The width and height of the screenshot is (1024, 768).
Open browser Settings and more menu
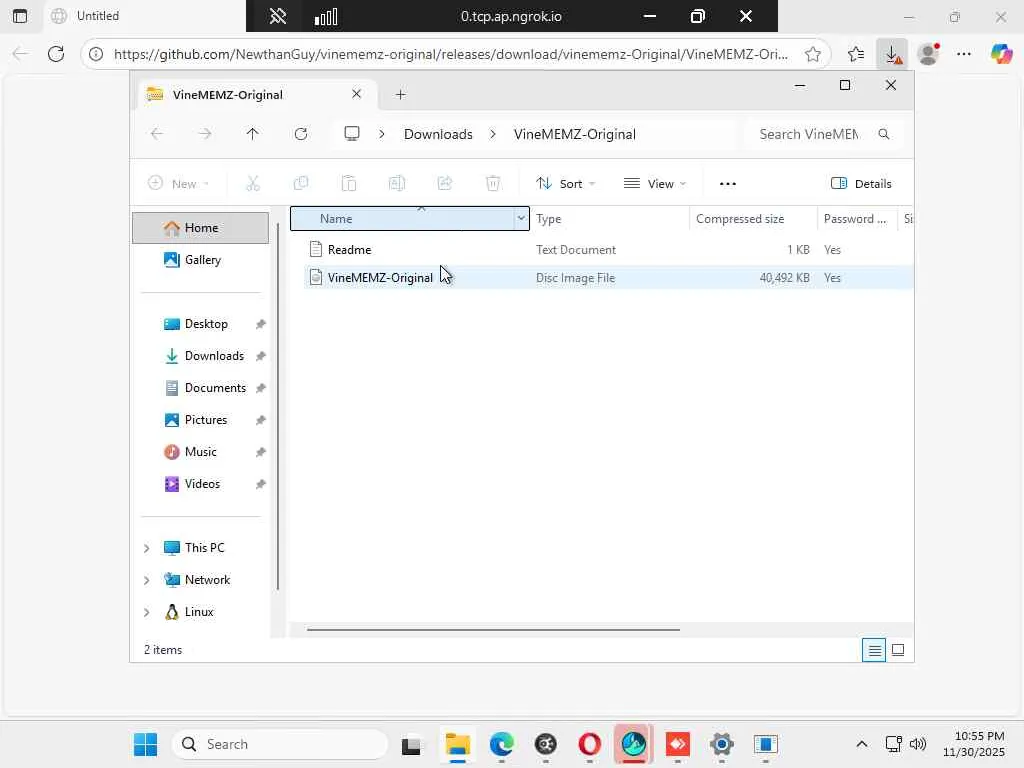click(964, 54)
